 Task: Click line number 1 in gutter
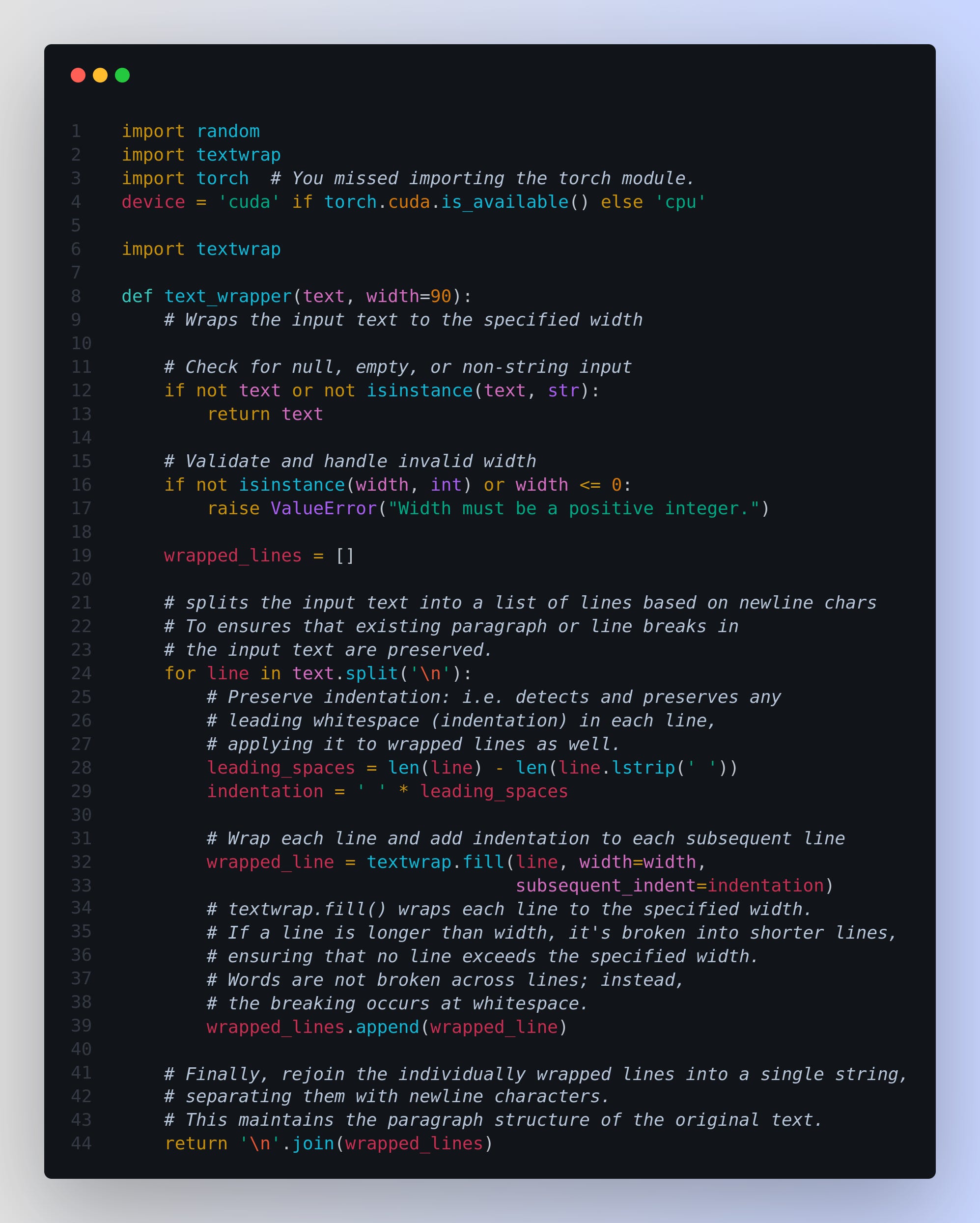tap(76, 131)
